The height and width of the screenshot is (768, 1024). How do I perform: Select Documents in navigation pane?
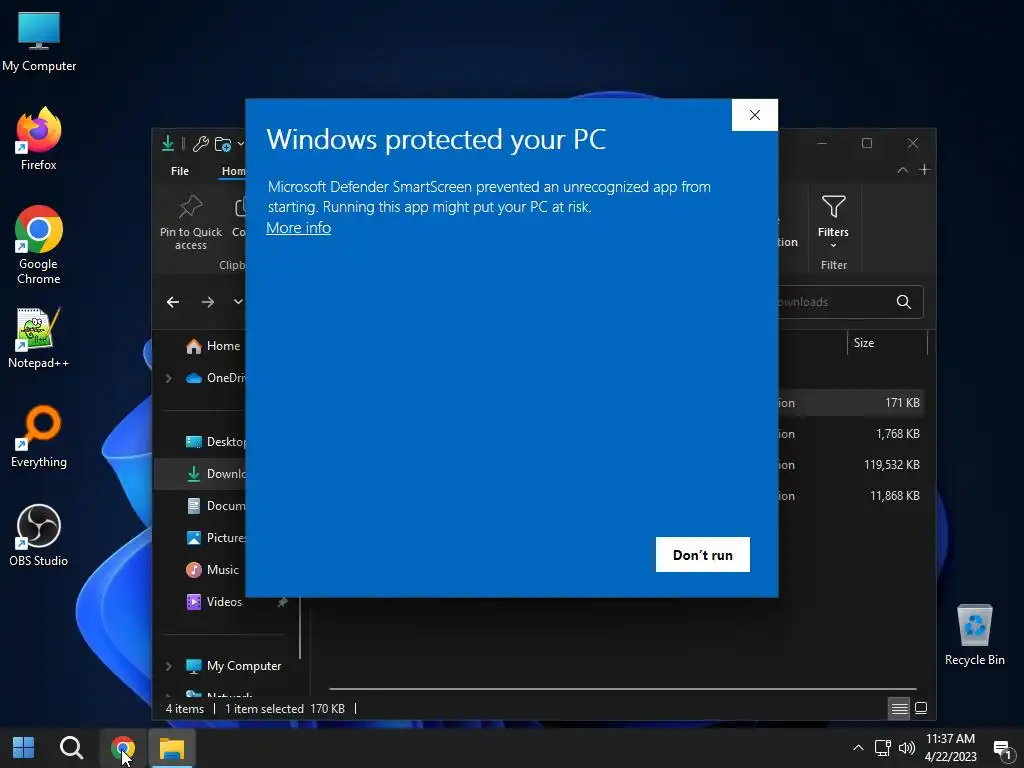[x=216, y=506]
